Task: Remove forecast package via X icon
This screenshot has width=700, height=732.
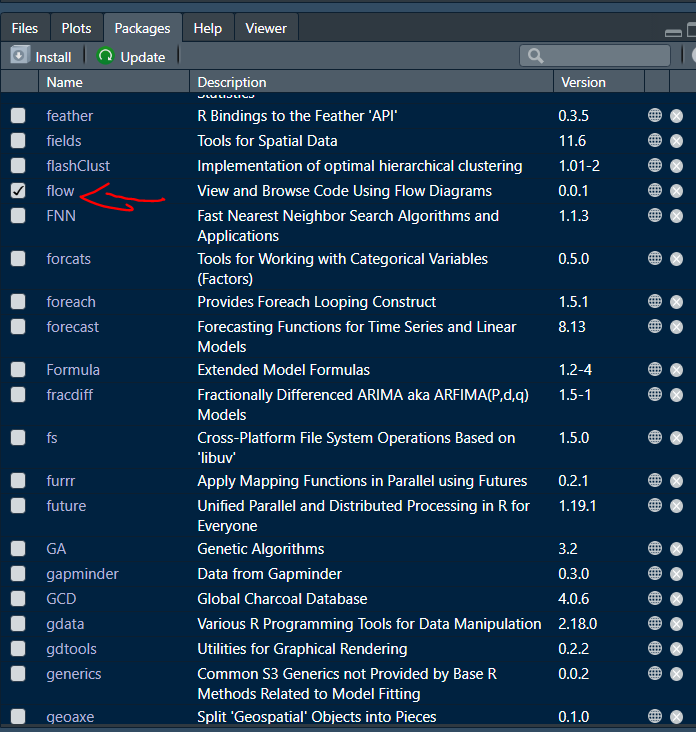Action: (x=676, y=327)
